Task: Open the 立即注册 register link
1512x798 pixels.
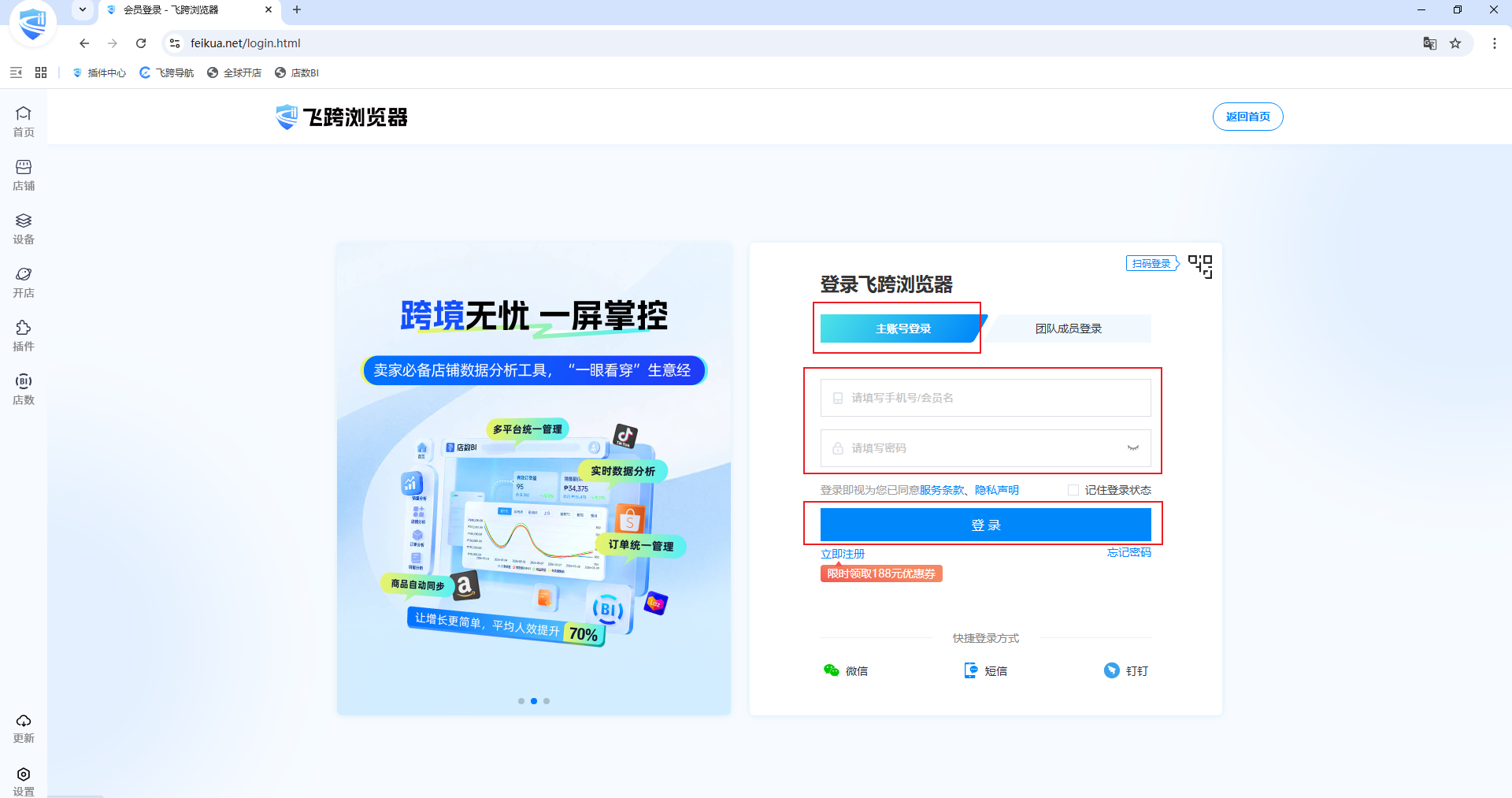Action: (x=843, y=554)
